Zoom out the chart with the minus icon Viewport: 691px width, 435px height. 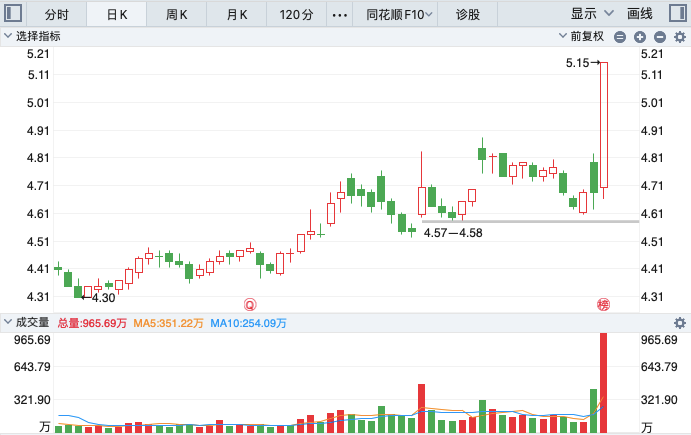coord(660,37)
